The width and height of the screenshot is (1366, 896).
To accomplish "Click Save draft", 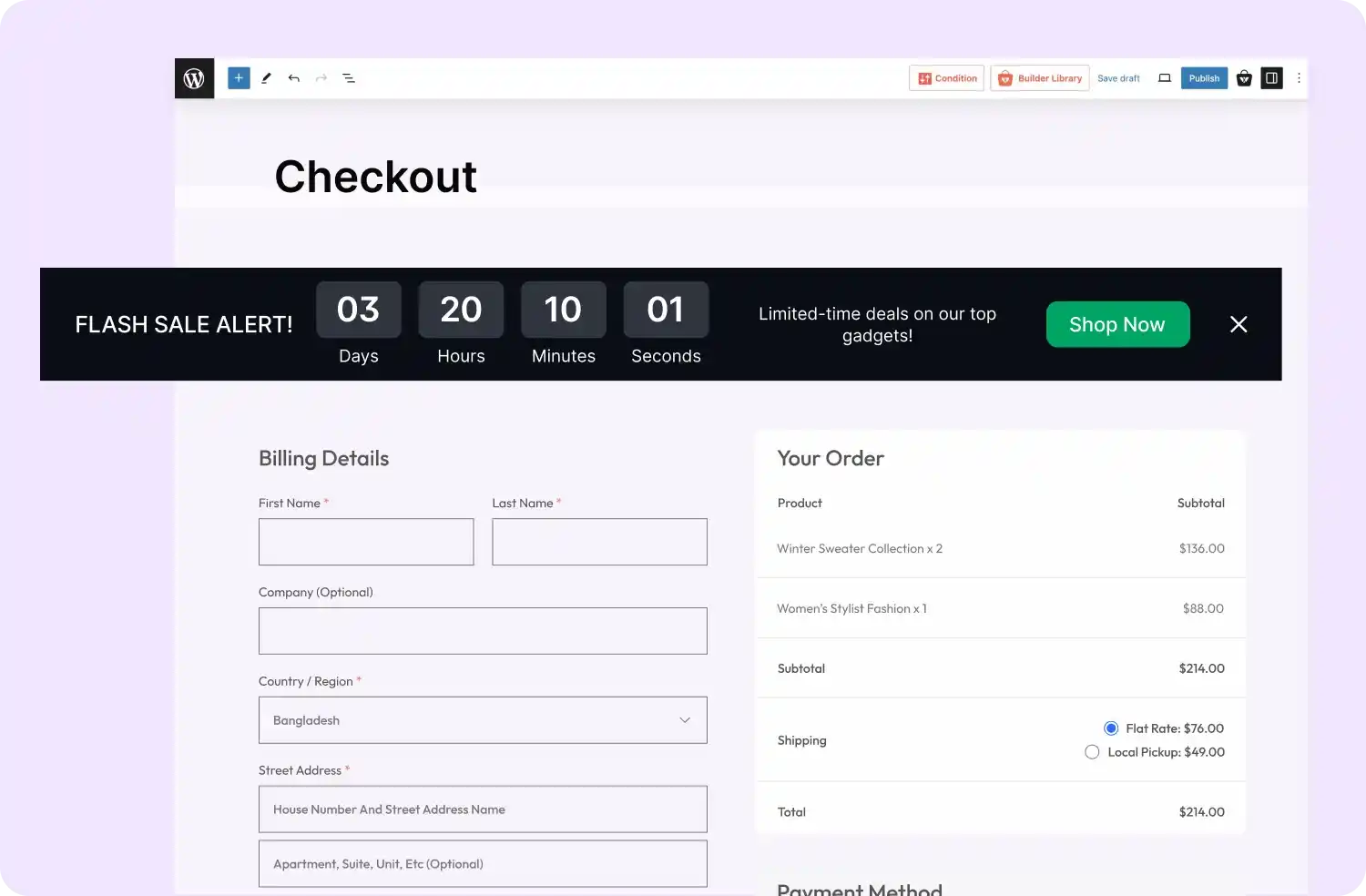I will pos(1118,78).
